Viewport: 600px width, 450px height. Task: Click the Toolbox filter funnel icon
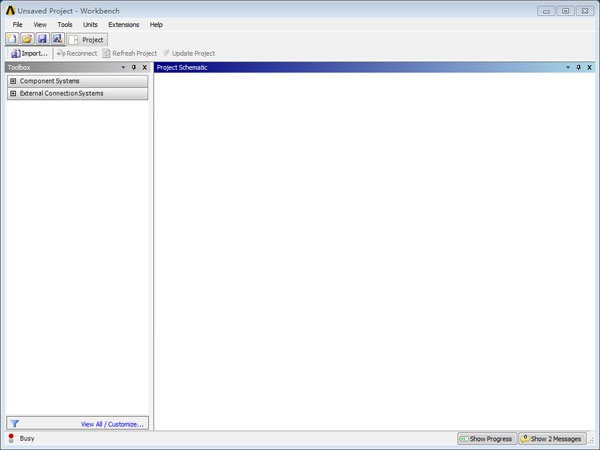tap(15, 424)
